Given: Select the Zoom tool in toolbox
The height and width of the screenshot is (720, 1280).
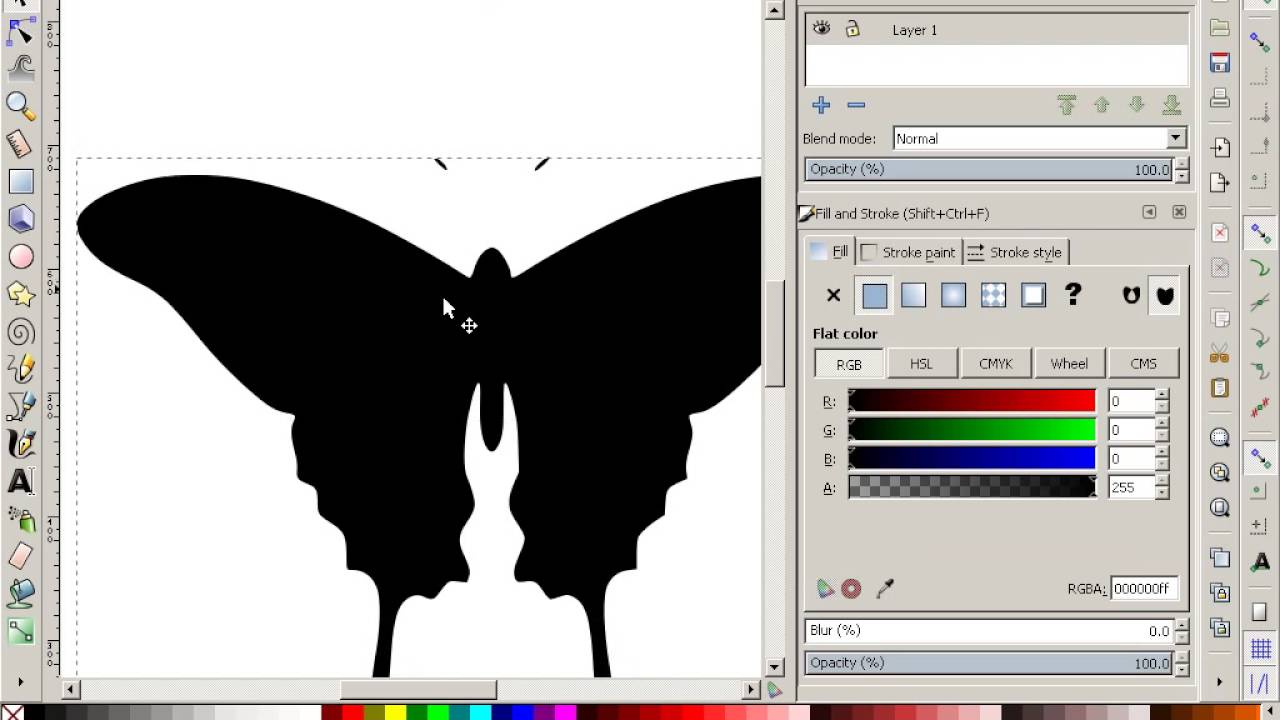Looking at the screenshot, I should coord(20,106).
